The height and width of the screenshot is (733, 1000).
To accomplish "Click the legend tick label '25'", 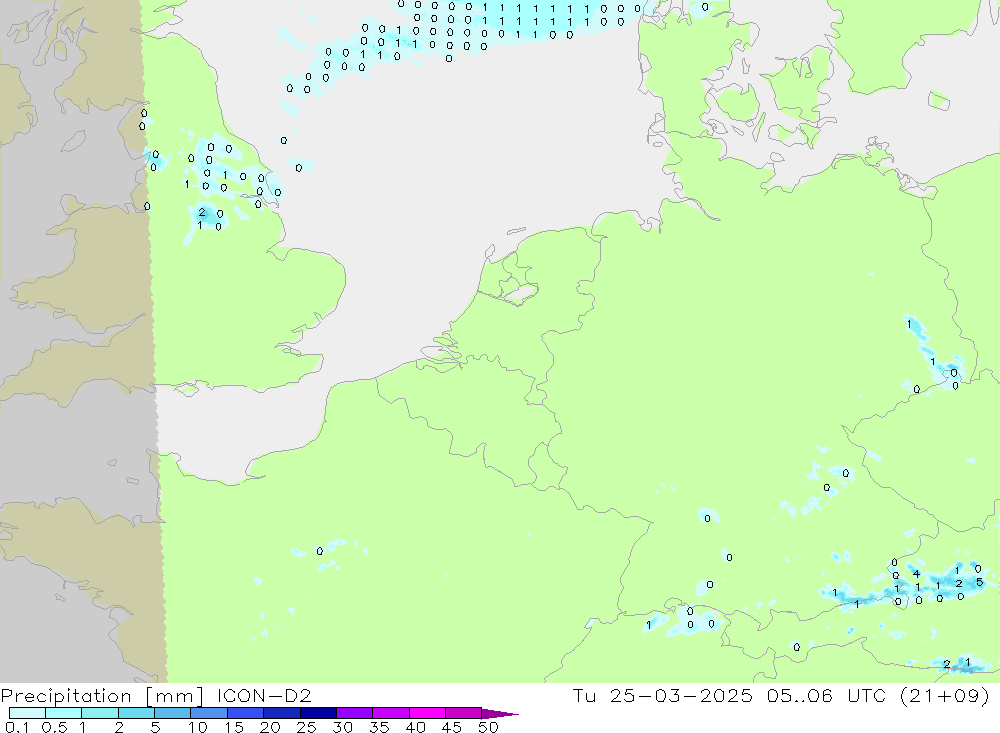I will tap(306, 727).
